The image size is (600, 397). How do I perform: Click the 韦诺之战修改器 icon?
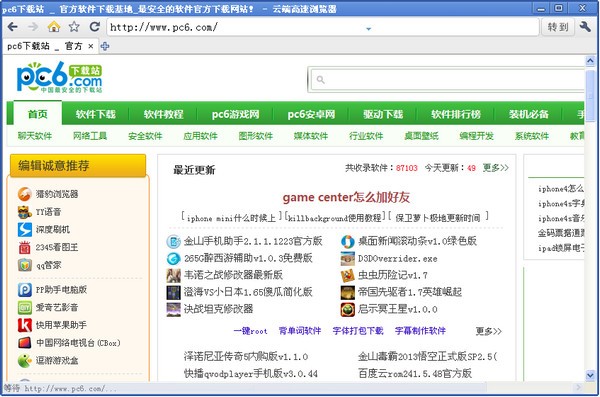pyautogui.click(x=173, y=275)
